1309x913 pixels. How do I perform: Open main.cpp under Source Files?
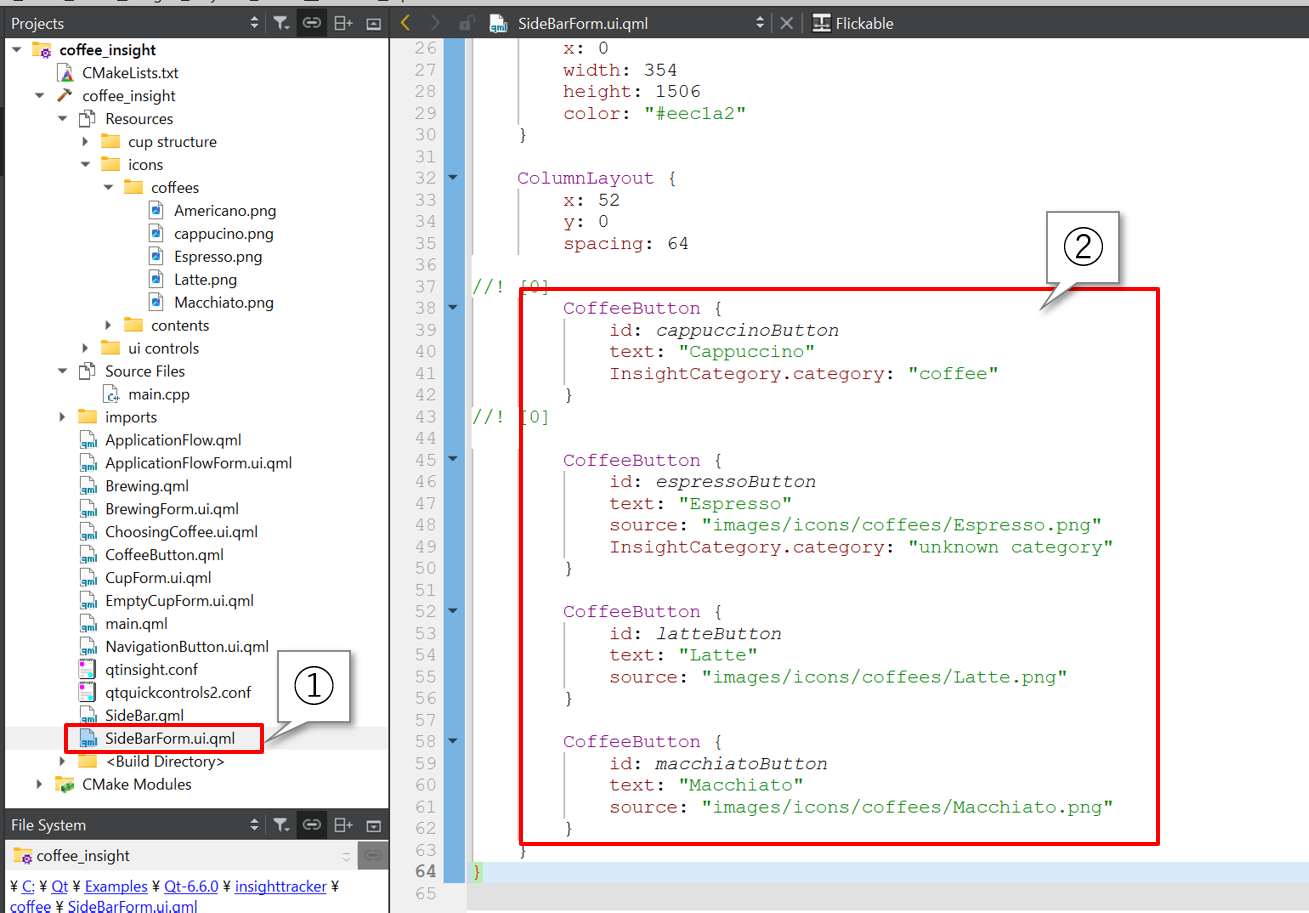tap(158, 394)
